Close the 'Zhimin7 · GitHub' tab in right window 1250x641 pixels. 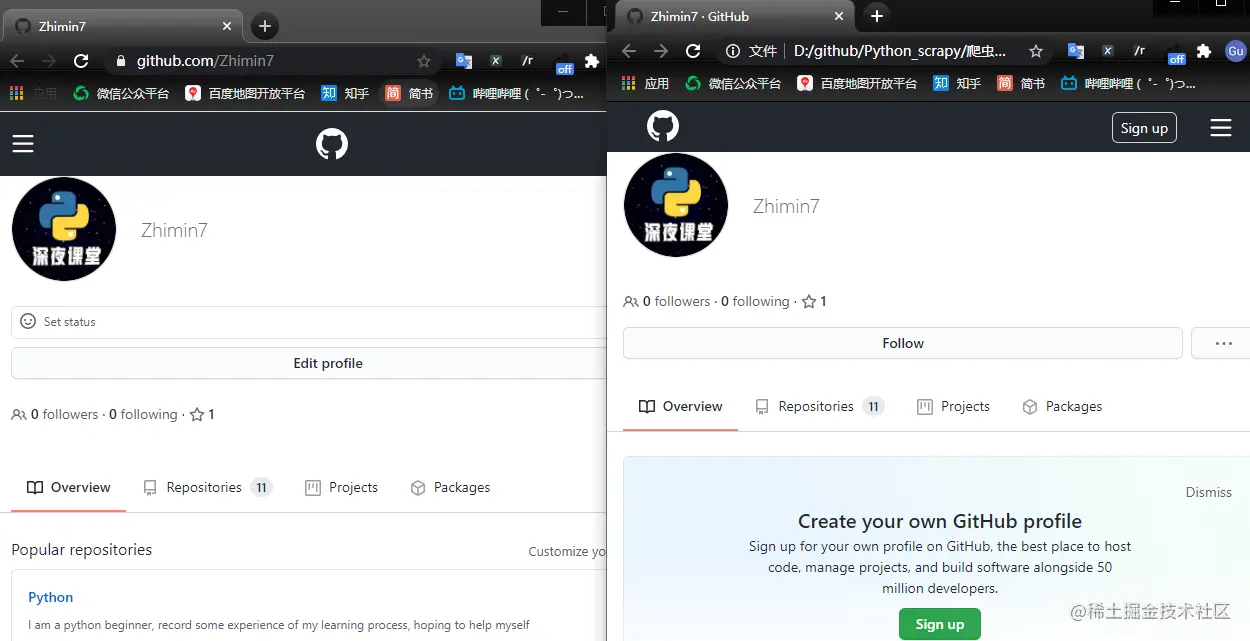(839, 16)
